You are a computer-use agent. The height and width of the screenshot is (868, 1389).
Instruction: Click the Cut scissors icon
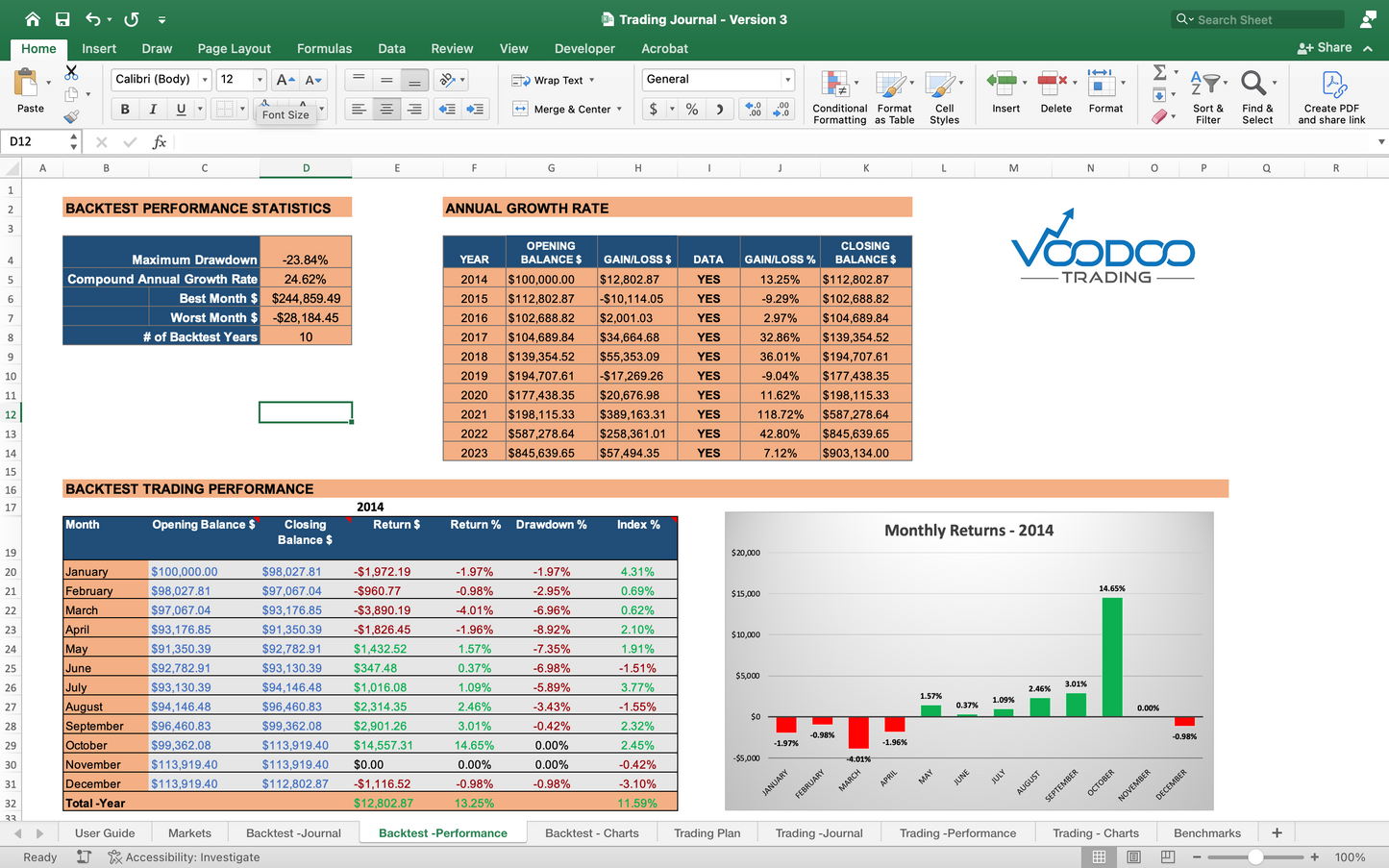71,73
